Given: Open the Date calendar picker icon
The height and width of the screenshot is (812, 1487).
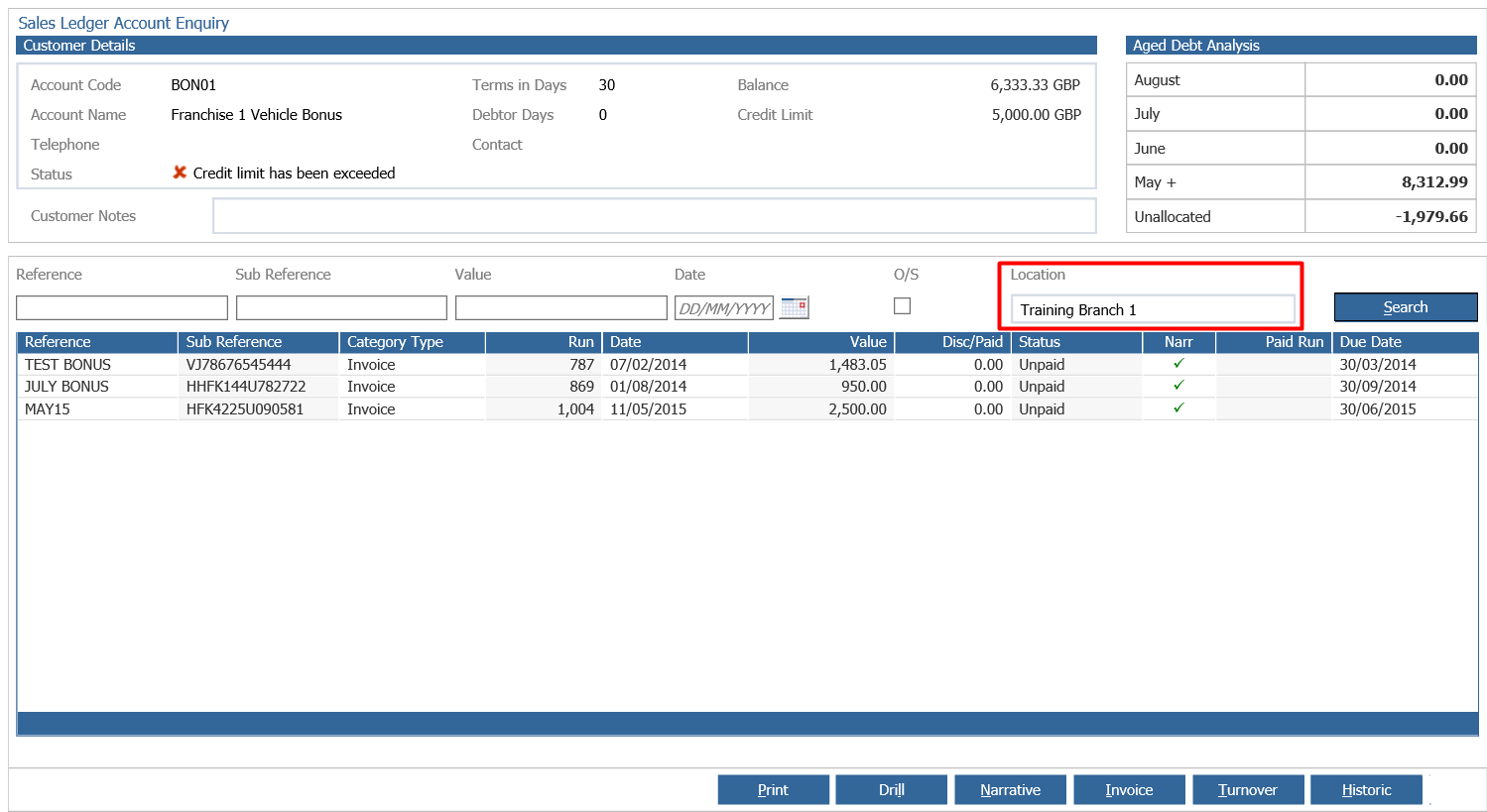Looking at the screenshot, I should coord(794,307).
